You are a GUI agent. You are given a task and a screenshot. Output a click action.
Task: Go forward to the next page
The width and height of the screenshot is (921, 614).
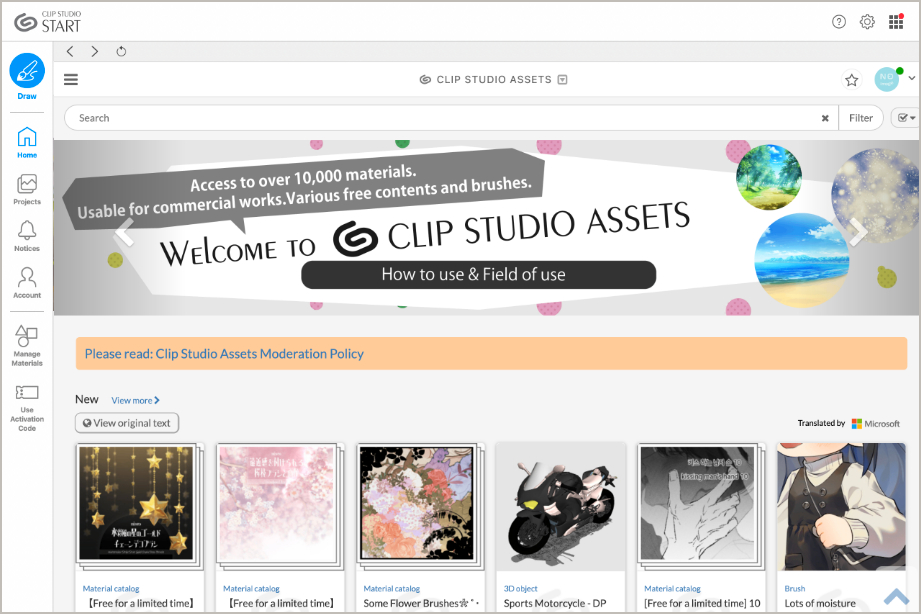tap(95, 51)
